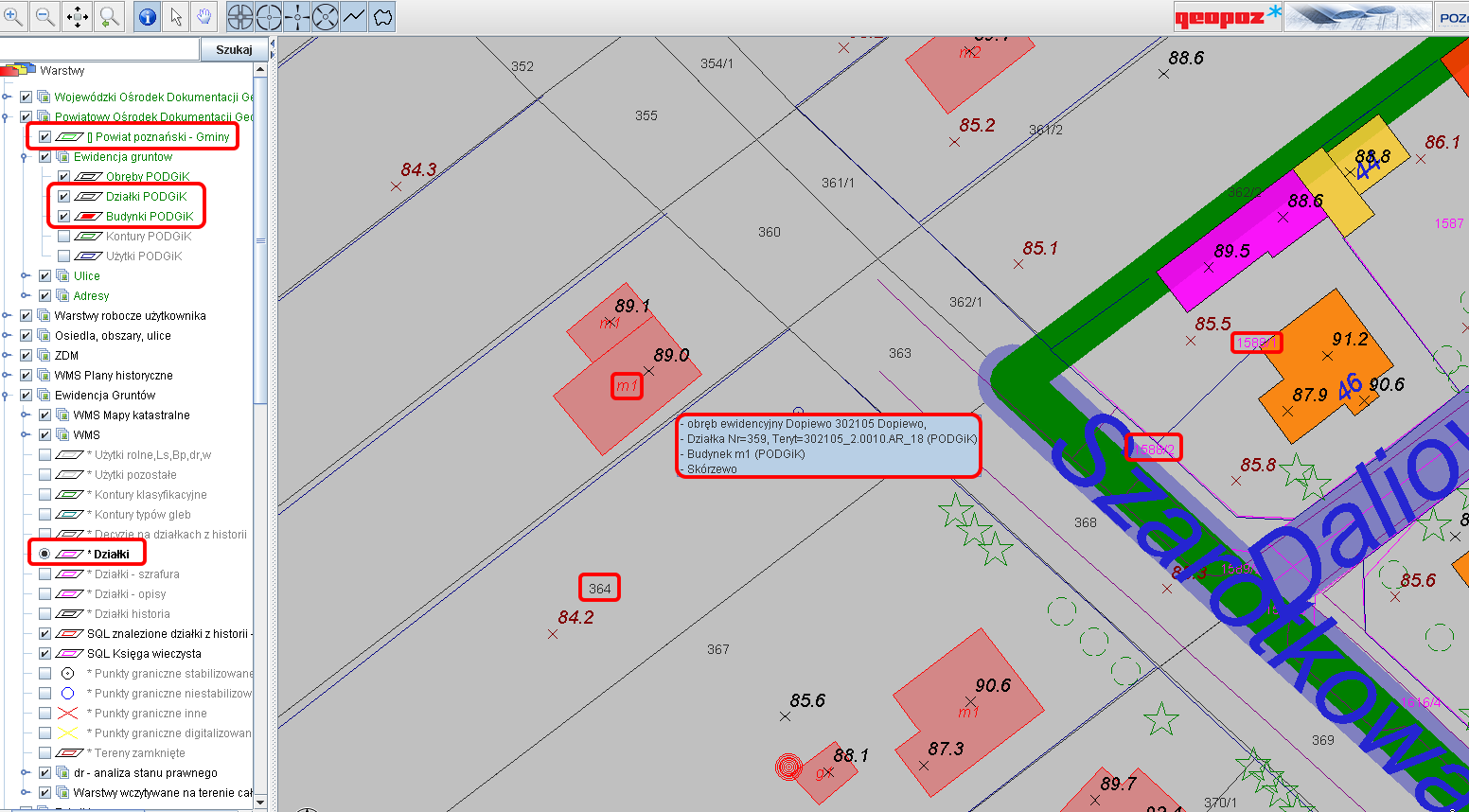1469x812 pixels.
Task: Click the previous zoom magnifier icon
Action: tap(109, 16)
